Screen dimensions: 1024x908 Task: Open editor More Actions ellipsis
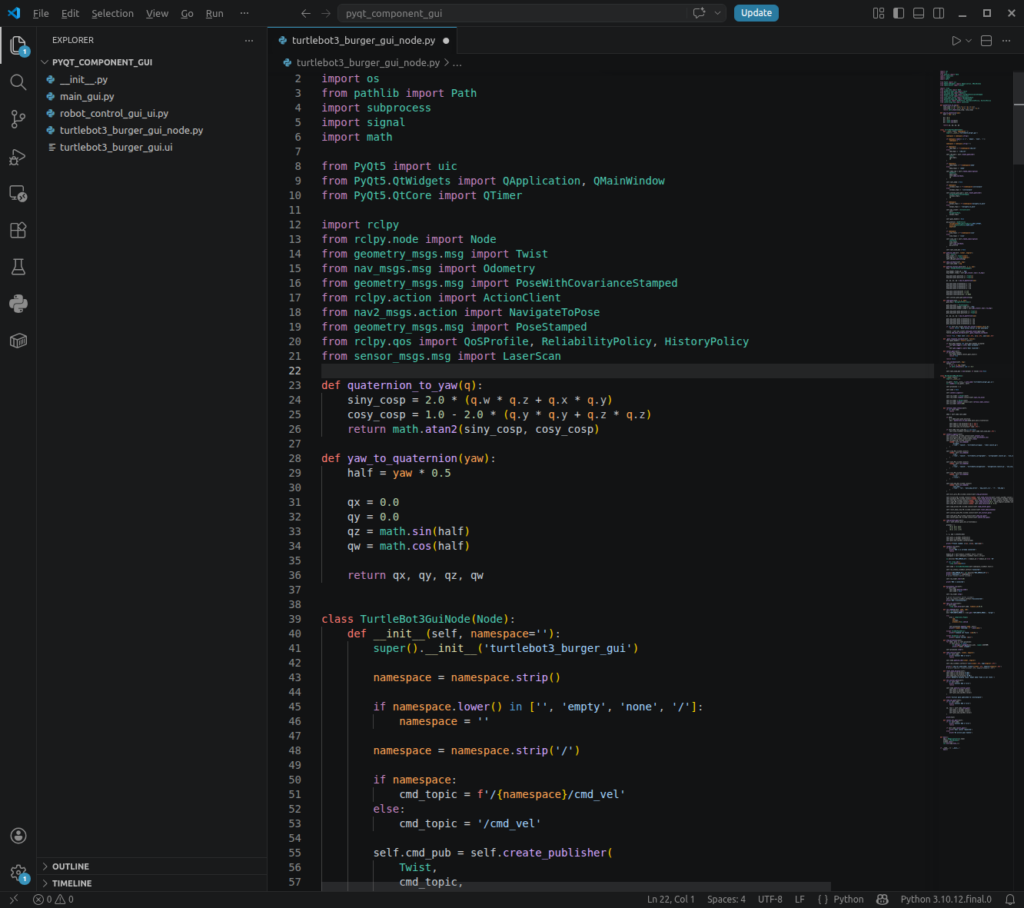click(1006, 41)
